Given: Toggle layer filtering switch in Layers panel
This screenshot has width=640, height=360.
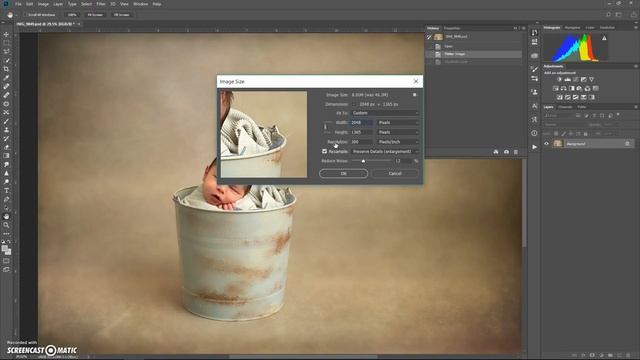Looking at the screenshot, I should [x=618, y=116].
